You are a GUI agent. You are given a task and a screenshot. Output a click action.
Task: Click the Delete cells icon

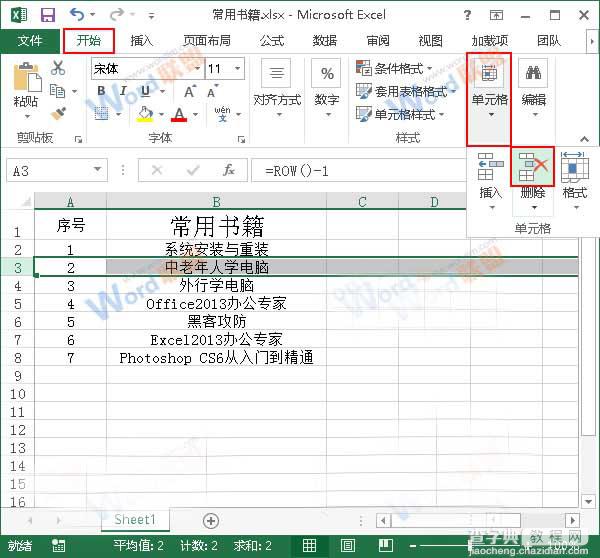(x=533, y=166)
